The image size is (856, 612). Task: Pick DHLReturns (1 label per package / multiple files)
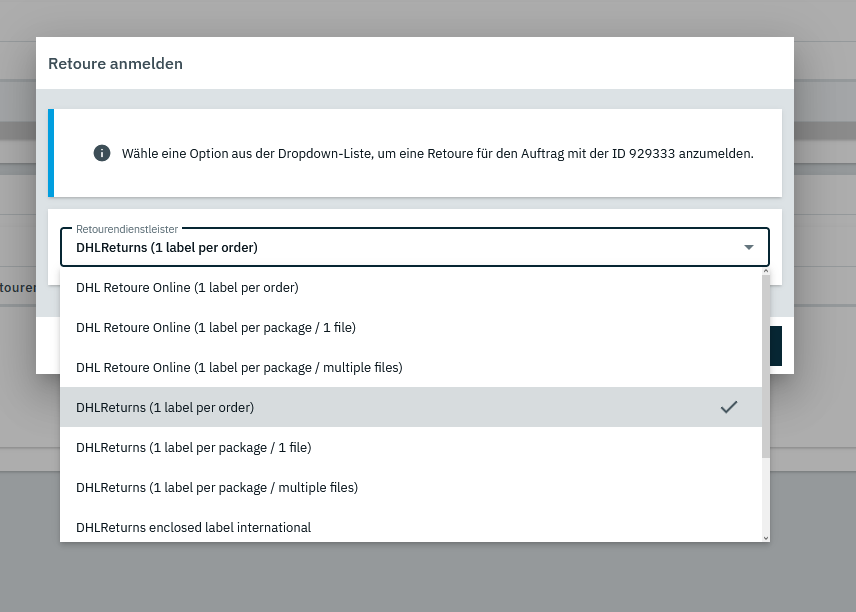217,487
